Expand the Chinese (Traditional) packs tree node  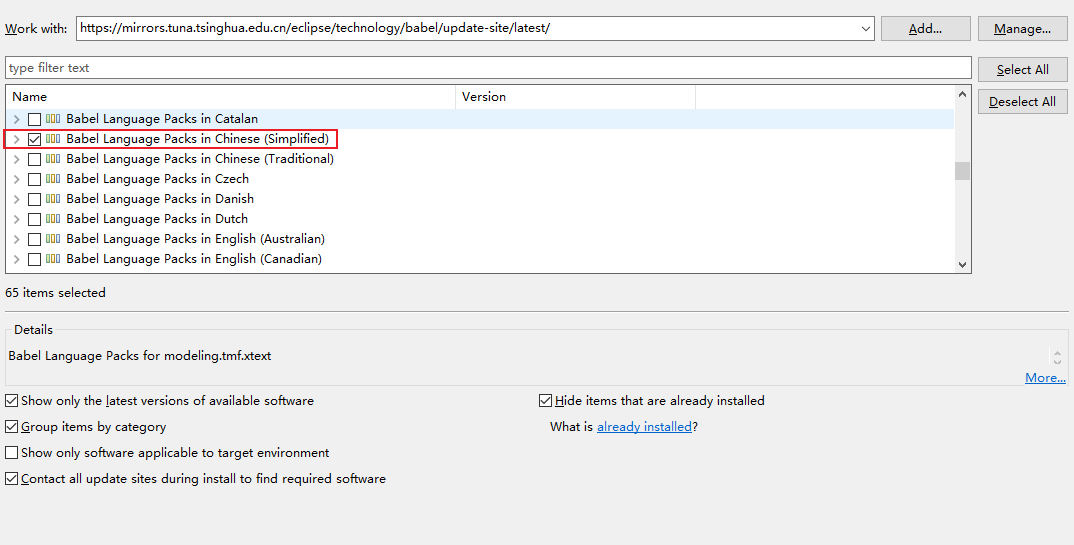16,159
